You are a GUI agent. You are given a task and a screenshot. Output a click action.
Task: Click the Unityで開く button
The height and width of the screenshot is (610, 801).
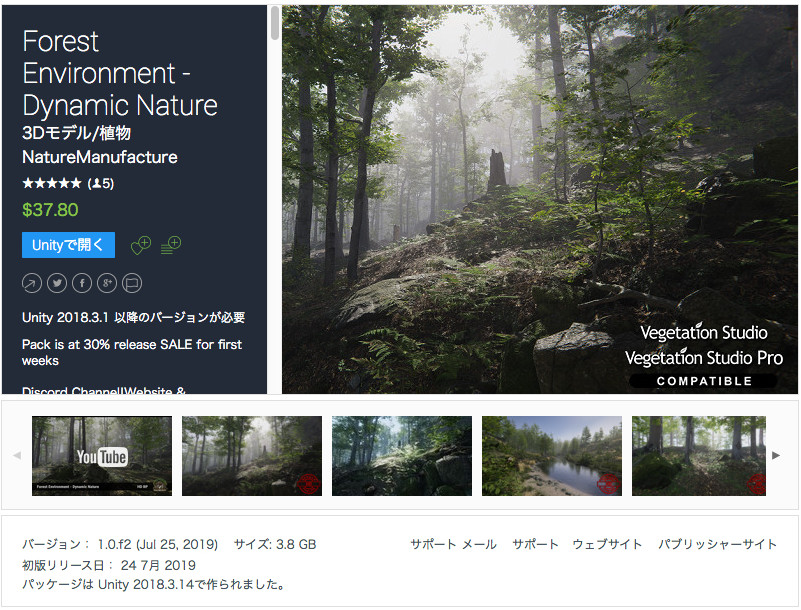click(68, 245)
